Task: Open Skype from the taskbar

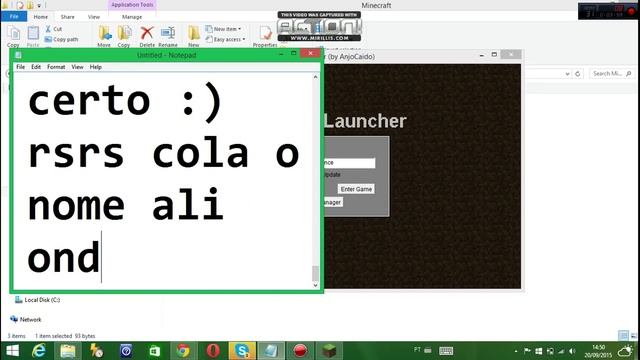Action: click(242, 351)
